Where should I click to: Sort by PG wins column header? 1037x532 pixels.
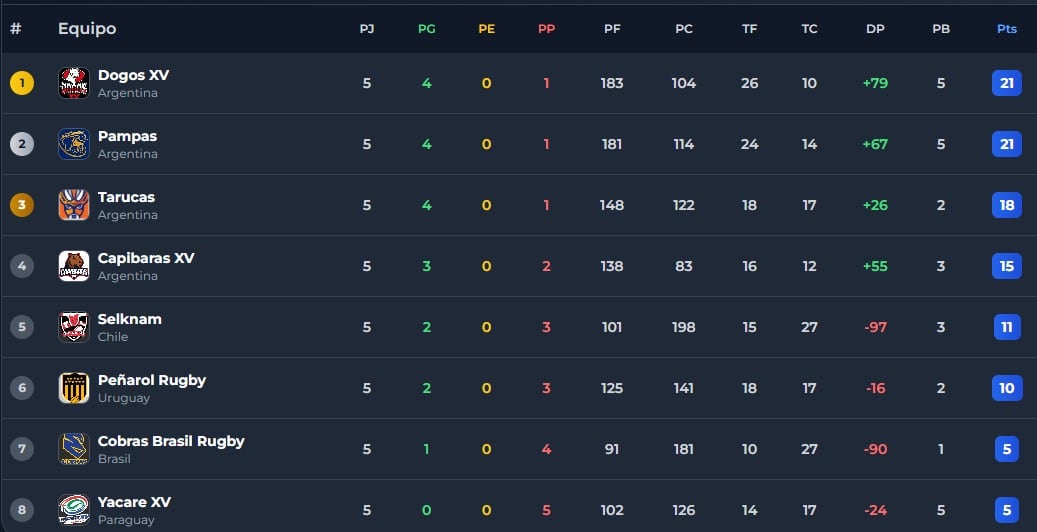426,29
